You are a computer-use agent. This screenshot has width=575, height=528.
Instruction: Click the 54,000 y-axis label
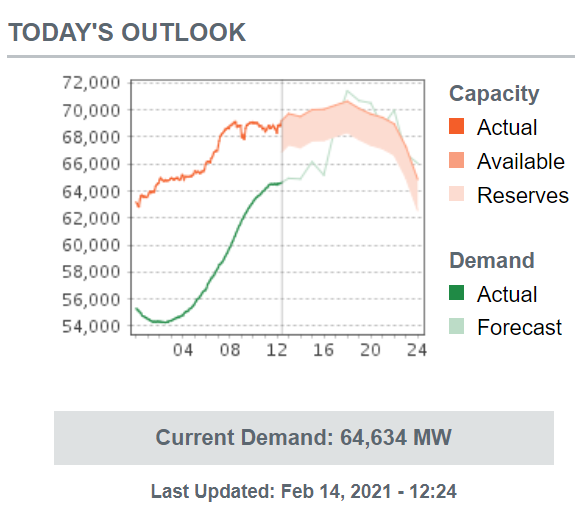(91, 326)
